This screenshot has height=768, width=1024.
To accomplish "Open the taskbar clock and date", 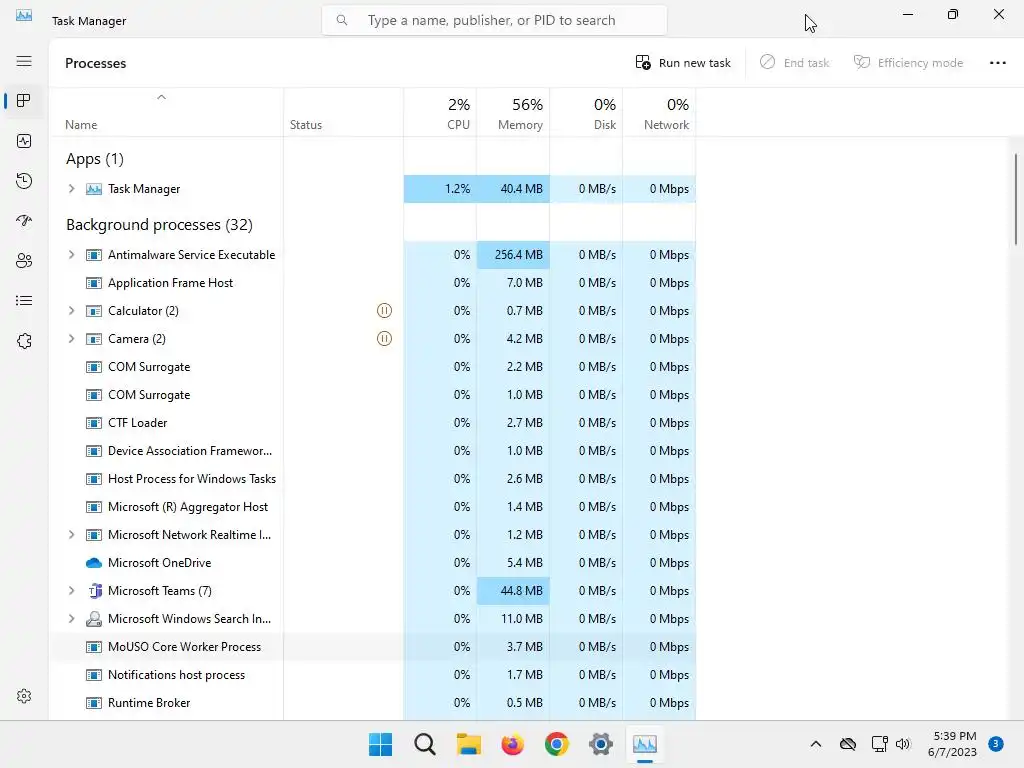I will [953, 744].
